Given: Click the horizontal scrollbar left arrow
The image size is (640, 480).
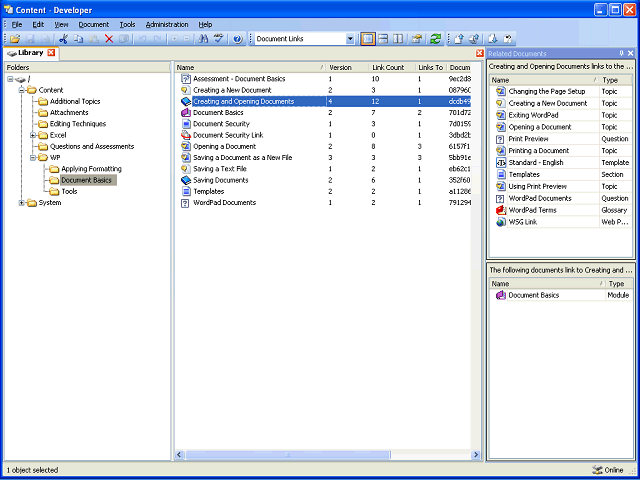Looking at the screenshot, I should pyautogui.click(x=180, y=455).
